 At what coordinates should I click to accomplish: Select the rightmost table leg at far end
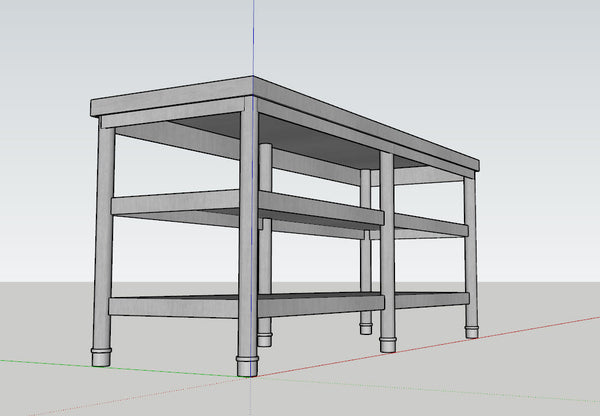pyautogui.click(x=471, y=256)
